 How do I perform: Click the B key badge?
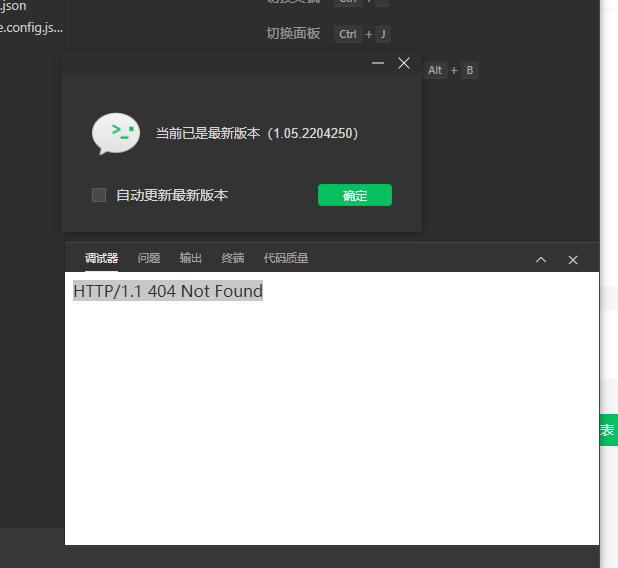click(x=470, y=70)
